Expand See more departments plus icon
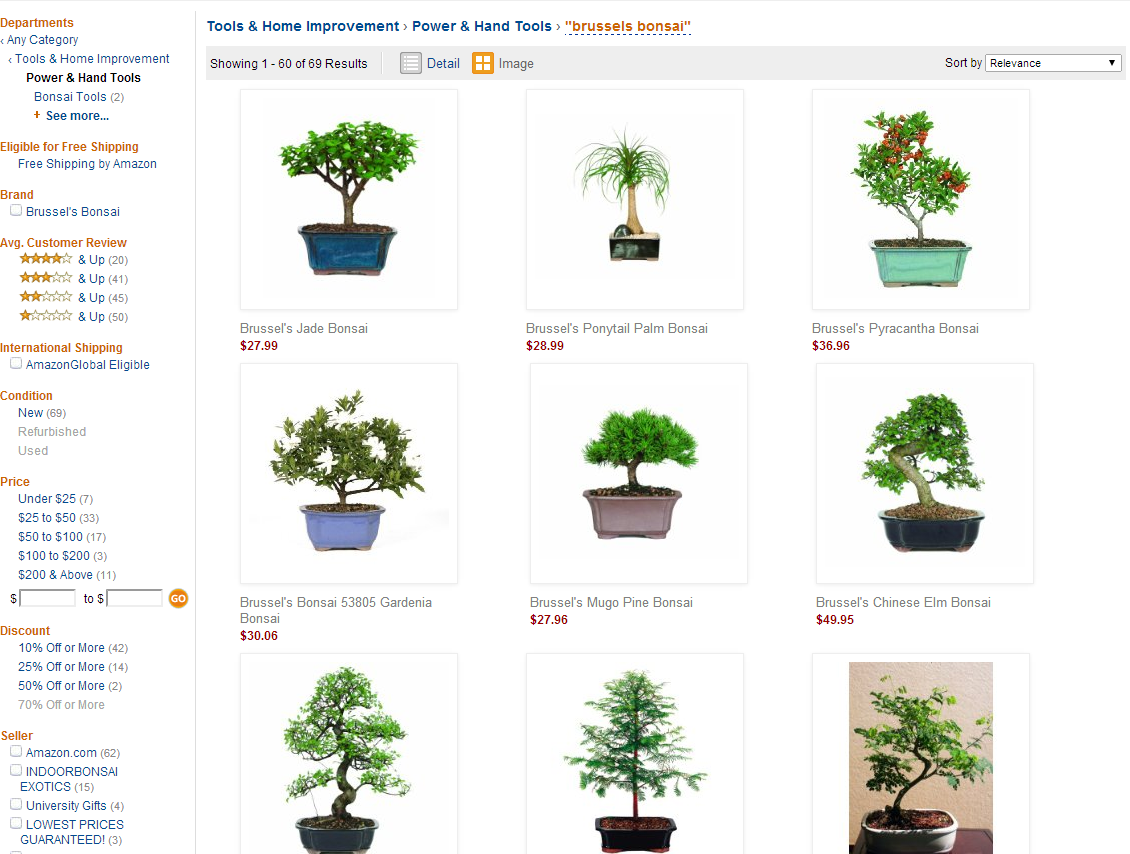This screenshot has height=854, width=1130. click(37, 115)
